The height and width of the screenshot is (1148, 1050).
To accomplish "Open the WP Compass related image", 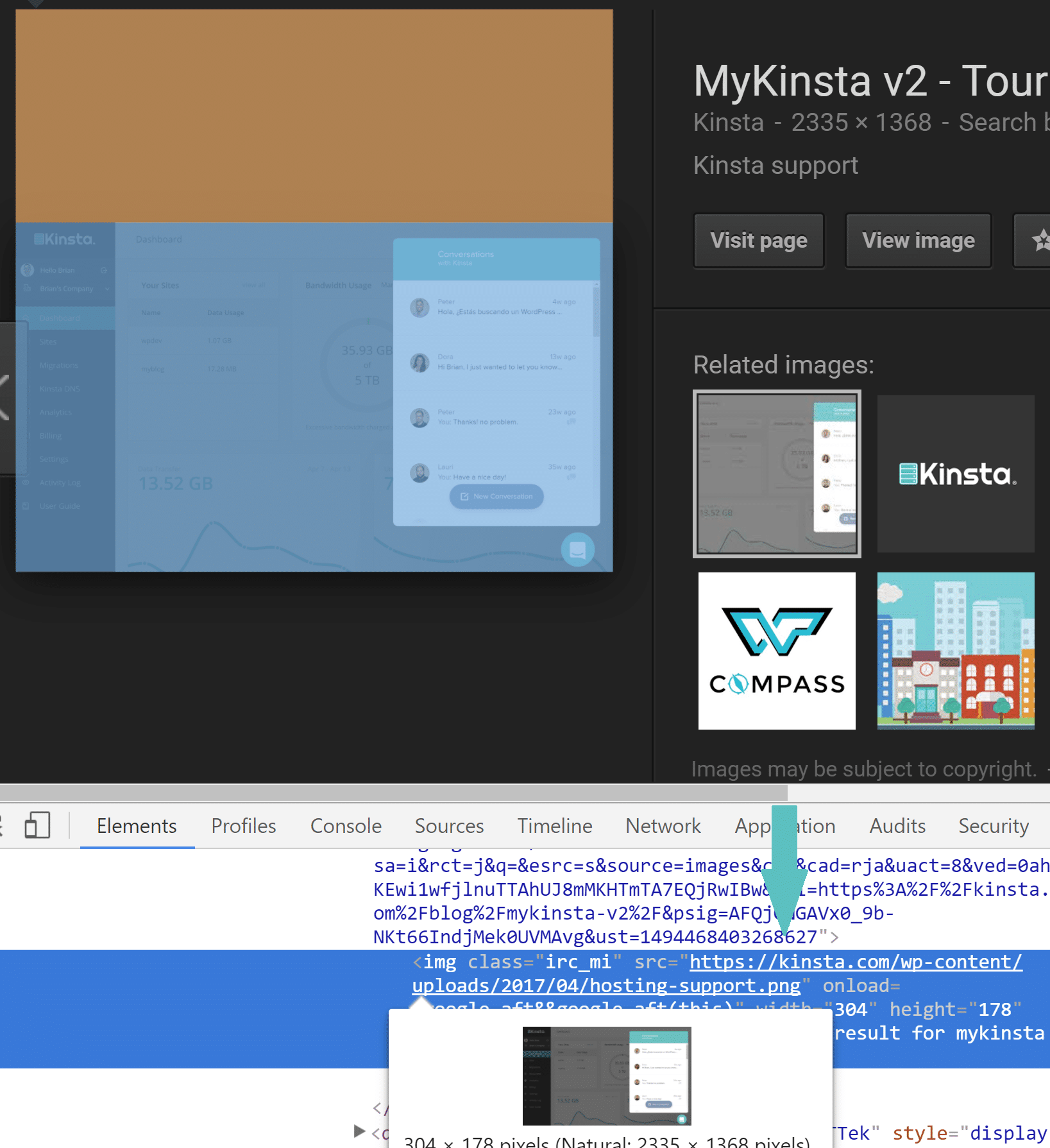I will coord(776,650).
